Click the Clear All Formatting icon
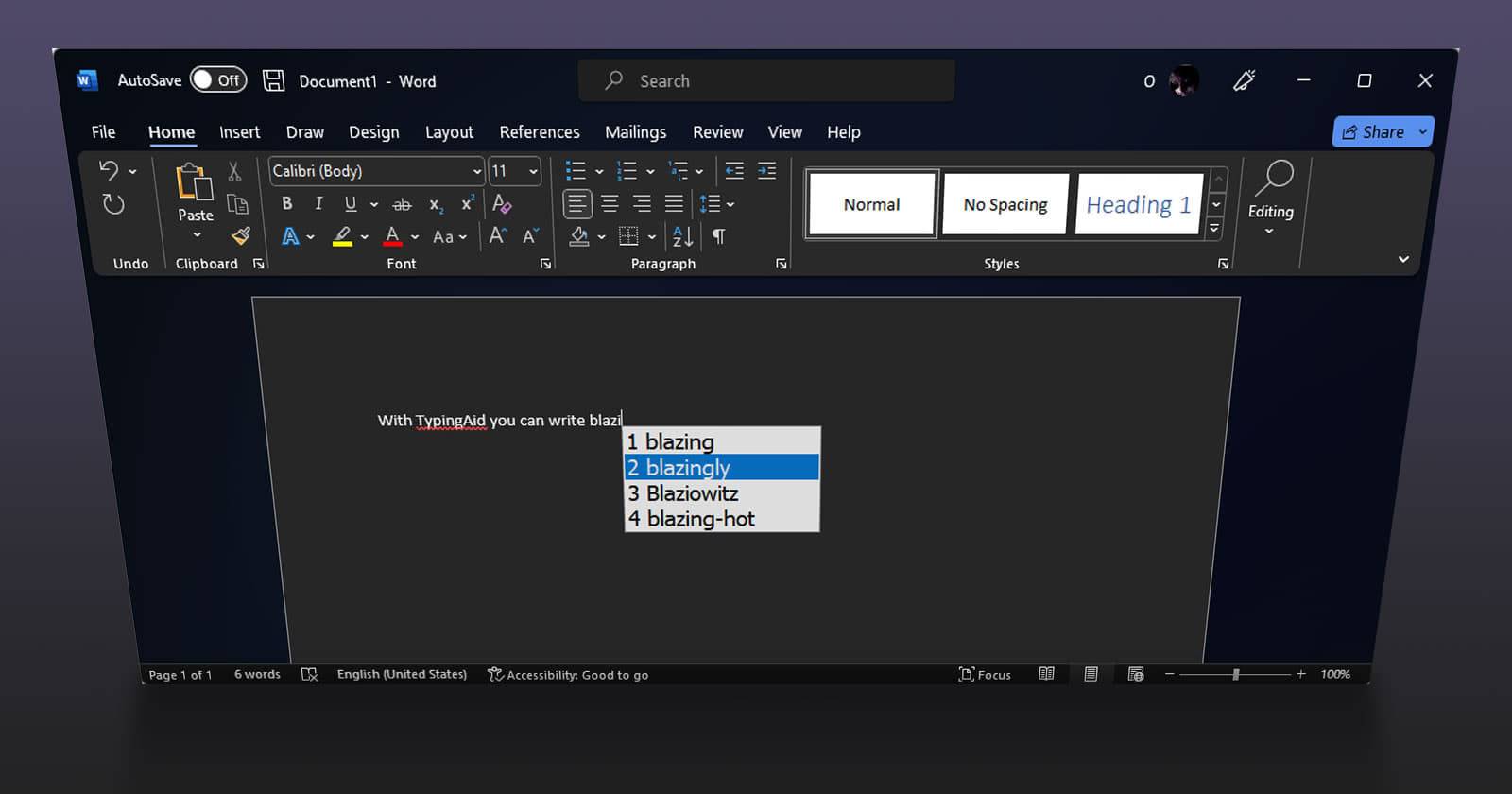This screenshot has width=1512, height=794. tap(502, 203)
